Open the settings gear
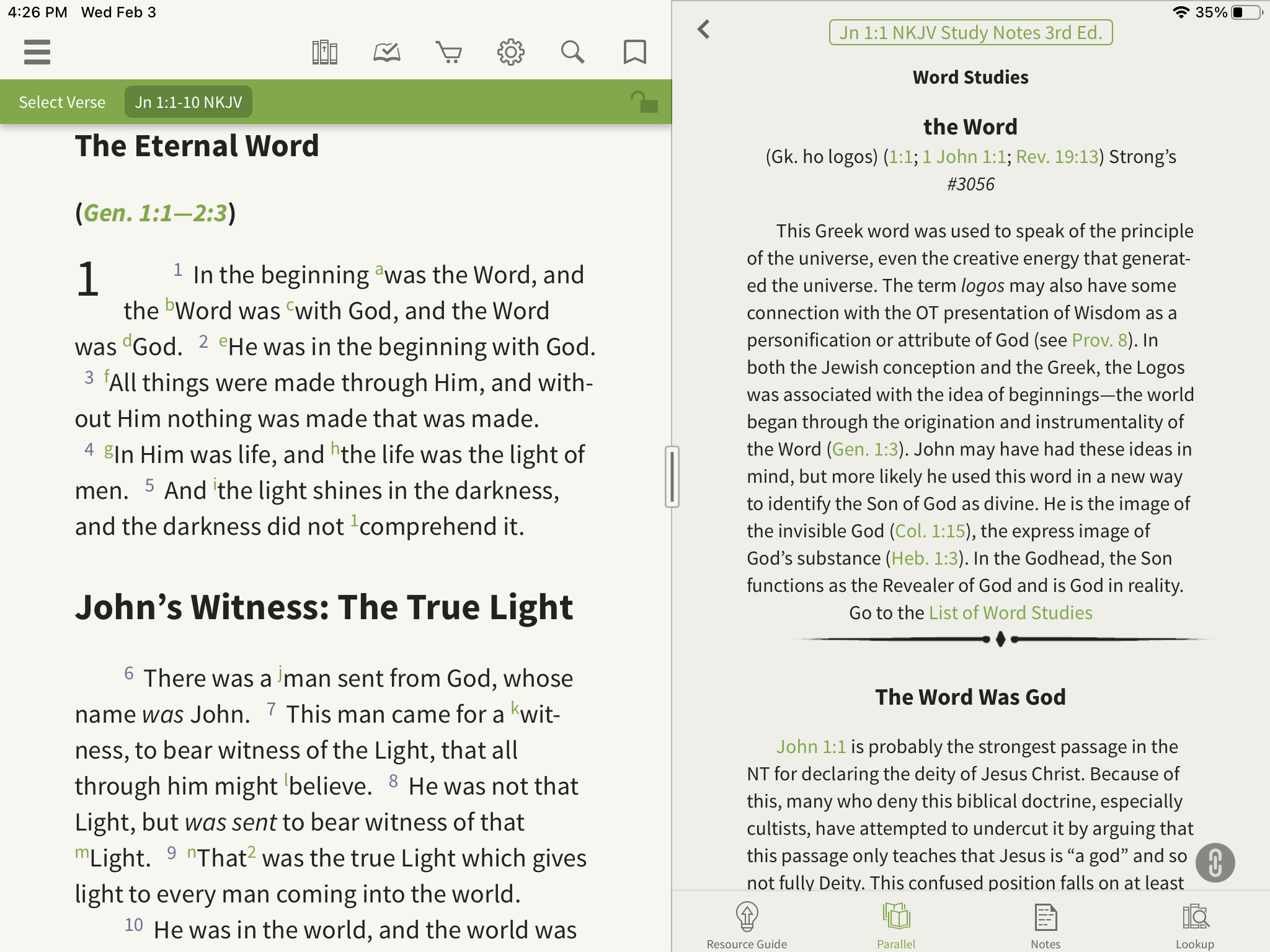This screenshot has height=952, width=1270. pos(510,52)
